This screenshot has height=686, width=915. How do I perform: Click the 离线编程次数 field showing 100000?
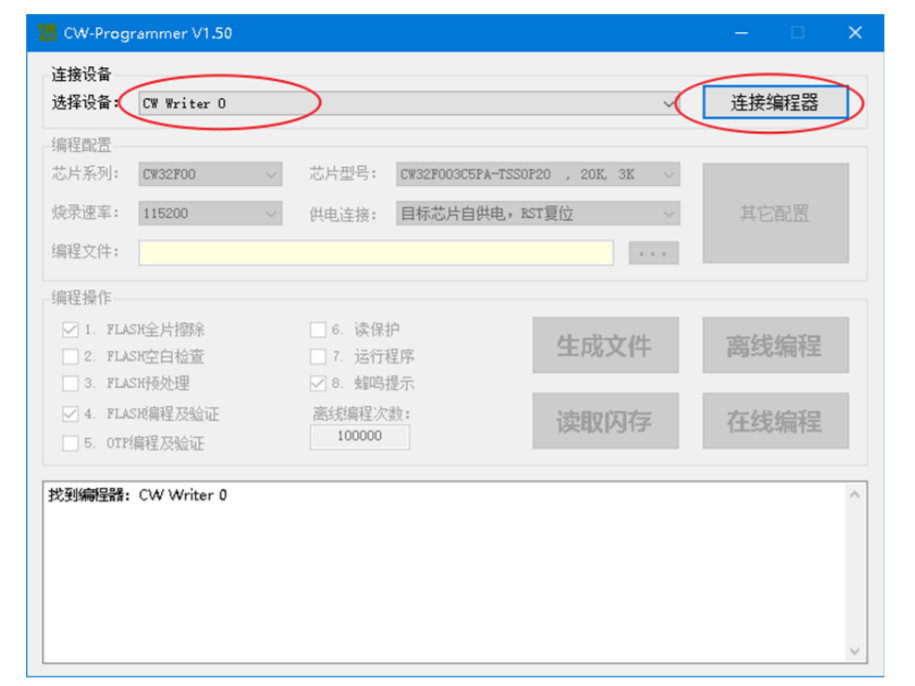(359, 436)
